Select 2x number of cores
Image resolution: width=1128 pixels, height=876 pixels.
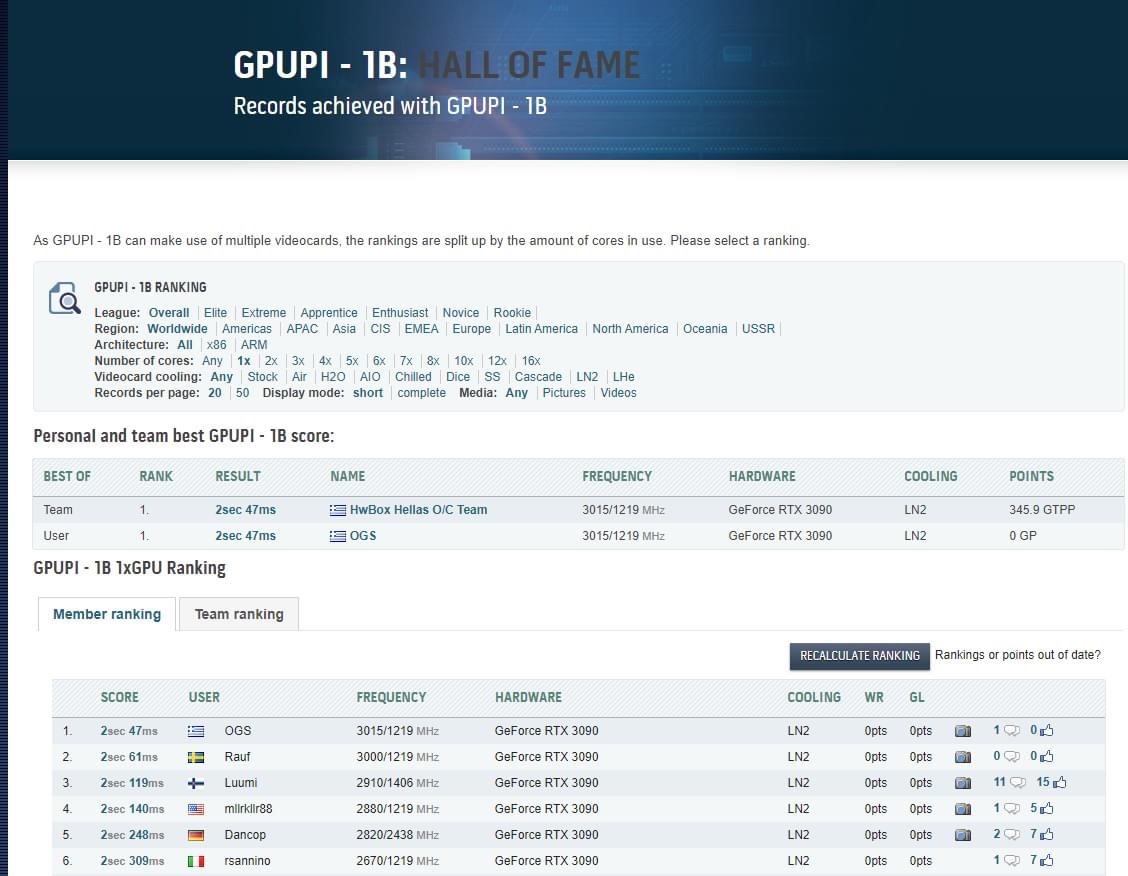tap(270, 360)
